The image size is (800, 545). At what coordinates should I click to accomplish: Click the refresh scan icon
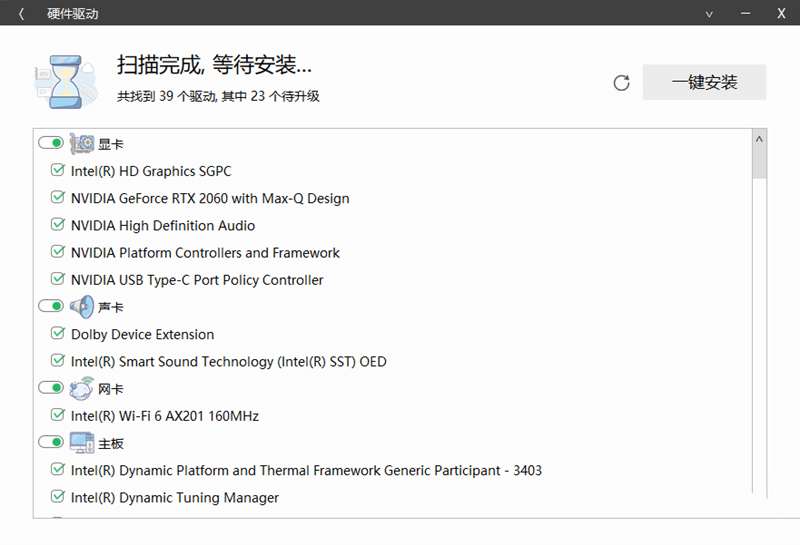pyautogui.click(x=621, y=83)
